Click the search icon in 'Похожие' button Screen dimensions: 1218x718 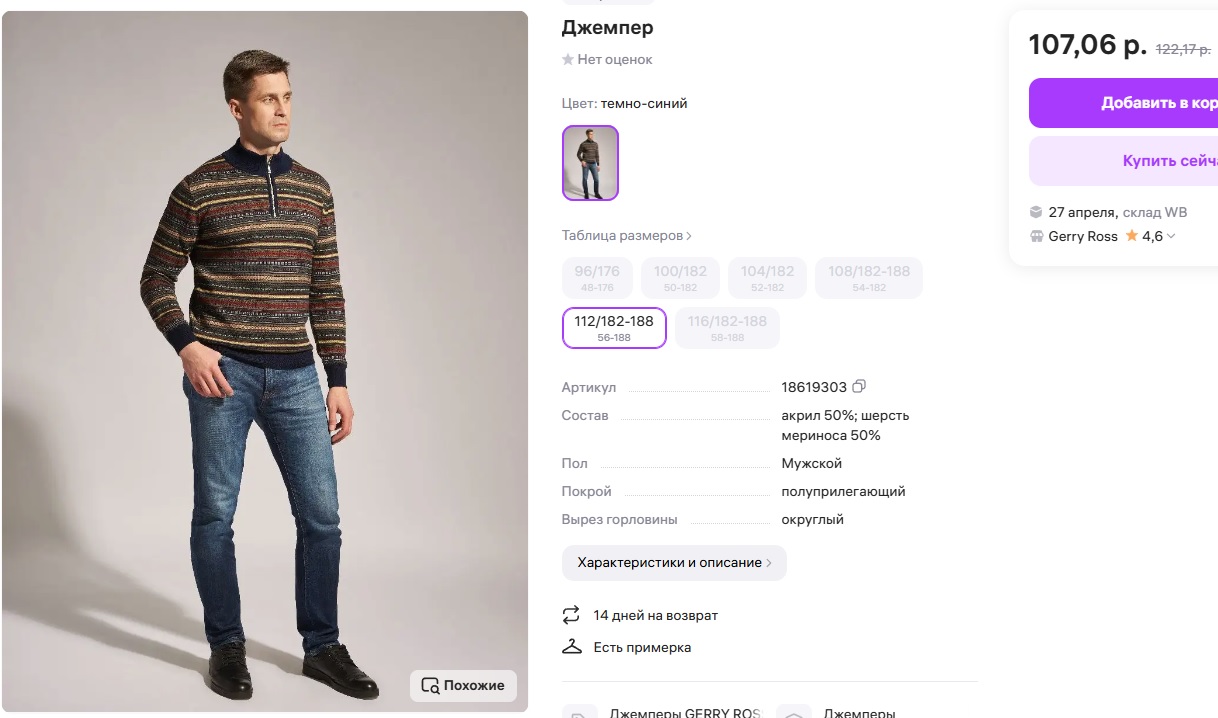430,686
